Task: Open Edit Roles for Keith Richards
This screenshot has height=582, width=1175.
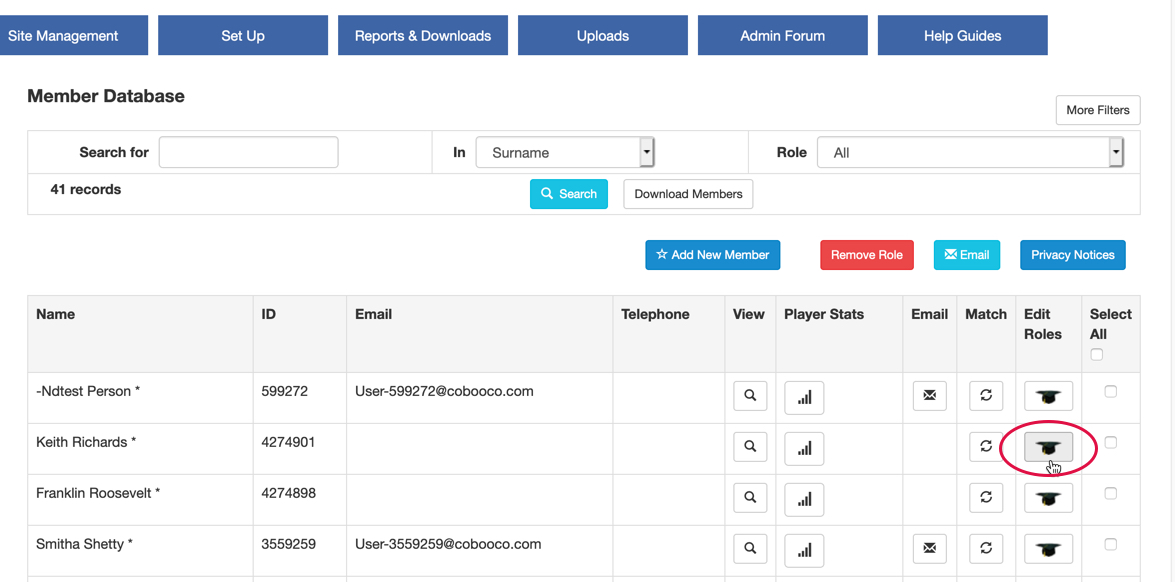Action: (1048, 448)
